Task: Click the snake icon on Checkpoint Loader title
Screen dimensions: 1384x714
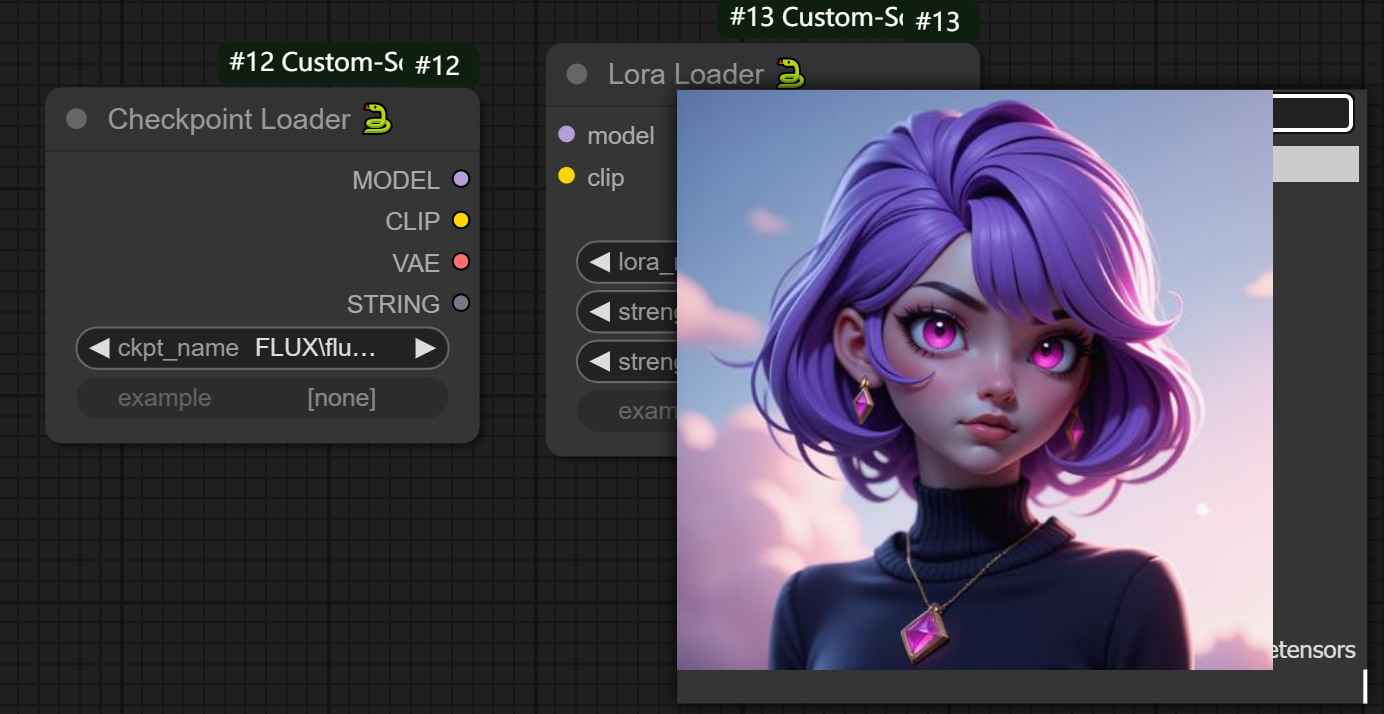Action: click(377, 119)
